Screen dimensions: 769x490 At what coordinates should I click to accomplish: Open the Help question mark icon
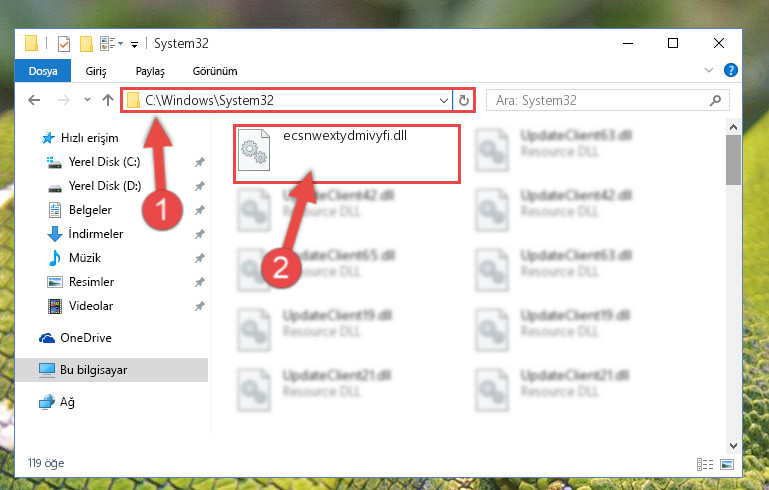(x=730, y=70)
